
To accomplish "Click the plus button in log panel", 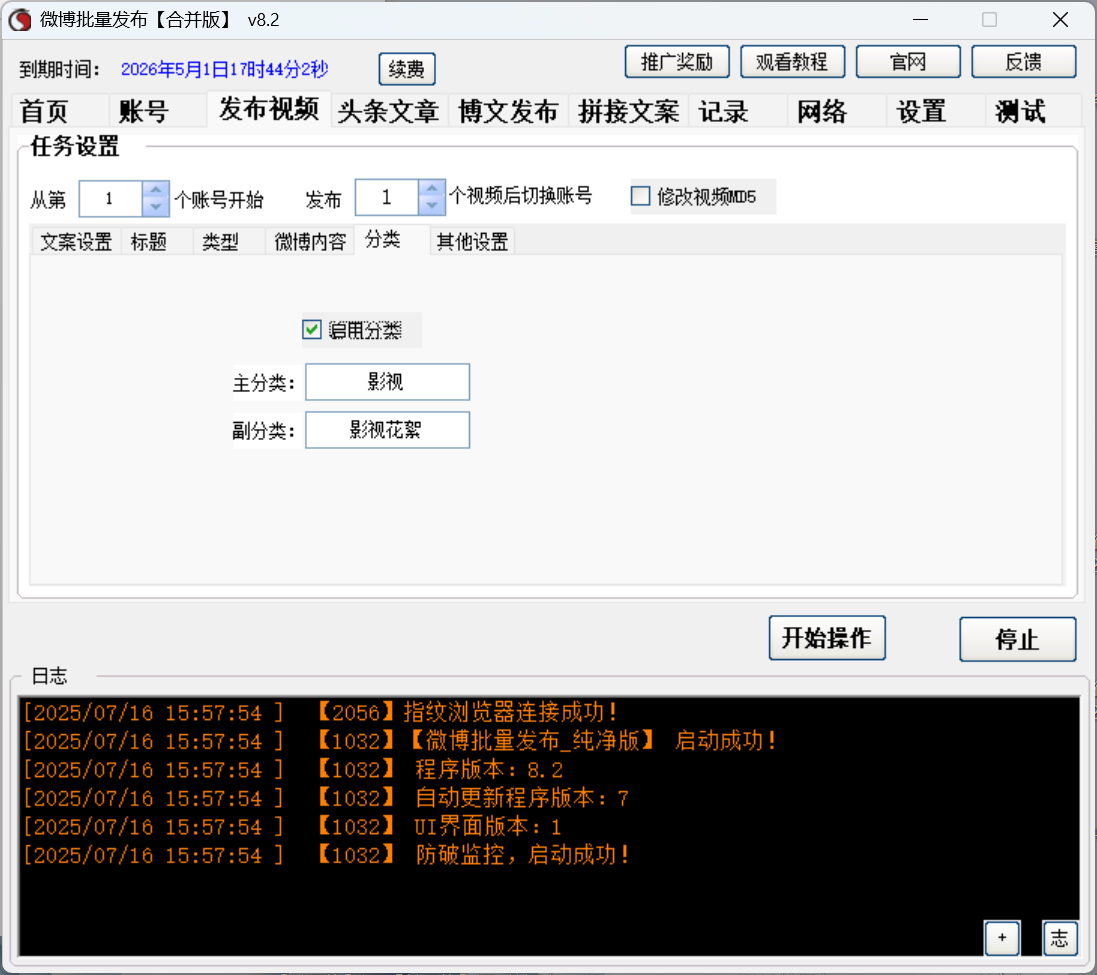I will coord(1003,938).
